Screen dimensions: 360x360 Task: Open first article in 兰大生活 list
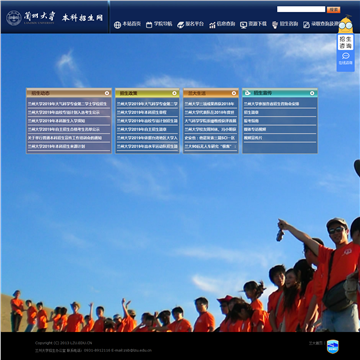(x=209, y=104)
